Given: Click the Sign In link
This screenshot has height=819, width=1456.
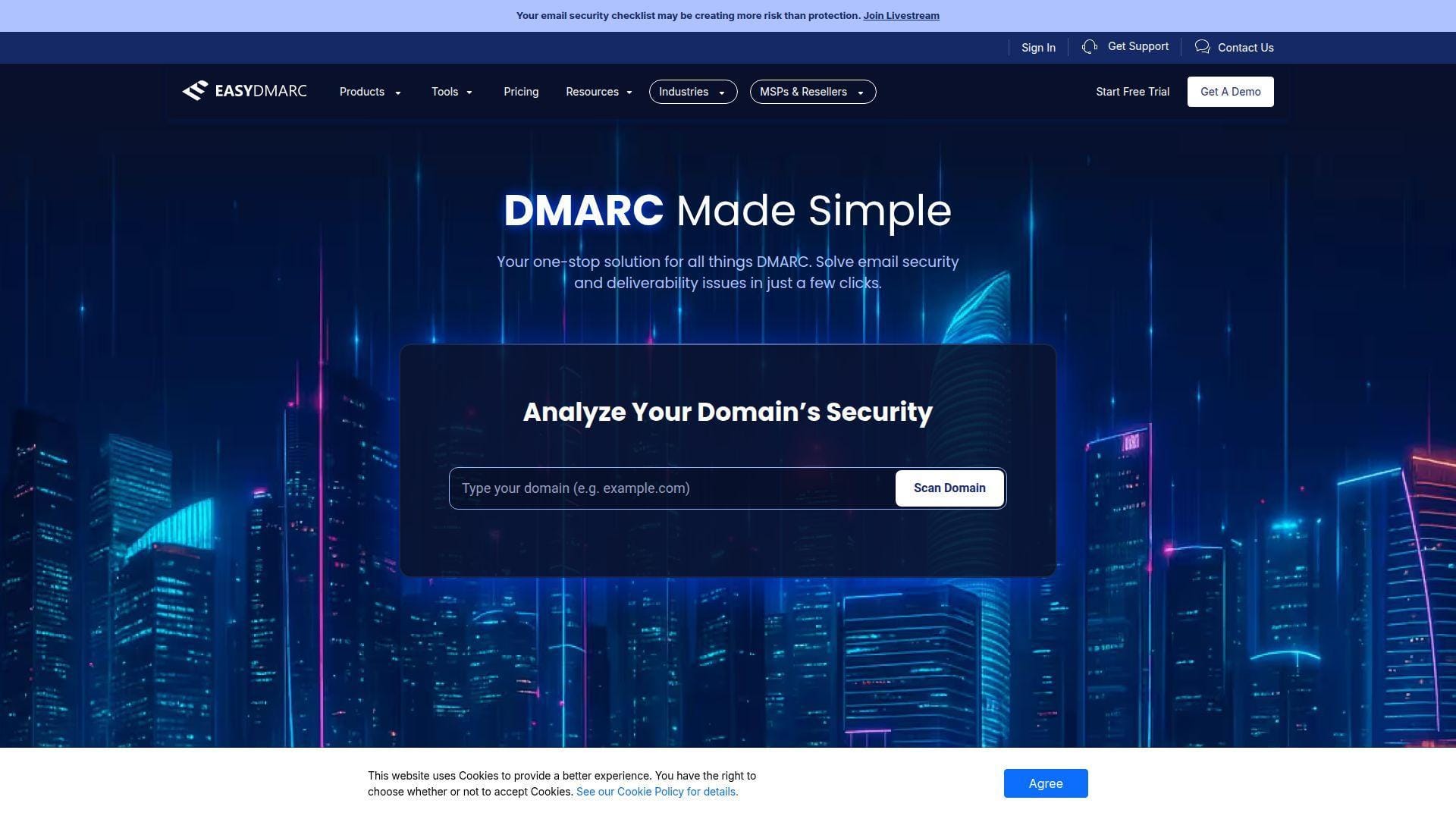Looking at the screenshot, I should 1038,48.
